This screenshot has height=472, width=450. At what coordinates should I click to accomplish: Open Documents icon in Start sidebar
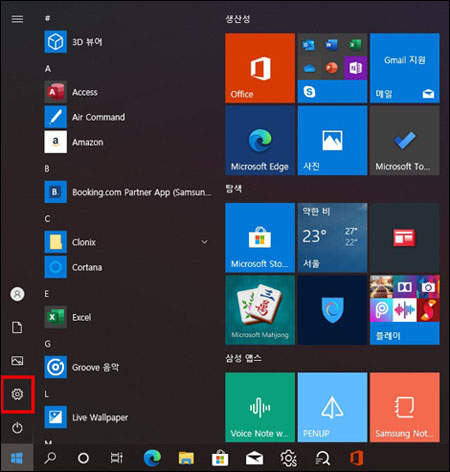pos(17,327)
